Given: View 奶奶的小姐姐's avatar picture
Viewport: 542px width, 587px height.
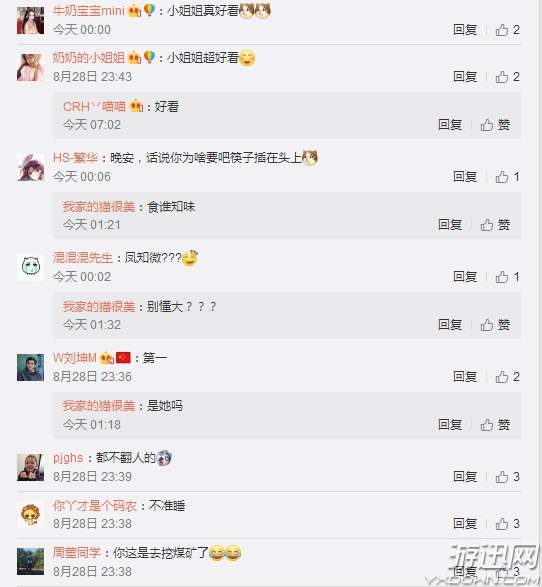Looking at the screenshot, I should tap(30, 67).
